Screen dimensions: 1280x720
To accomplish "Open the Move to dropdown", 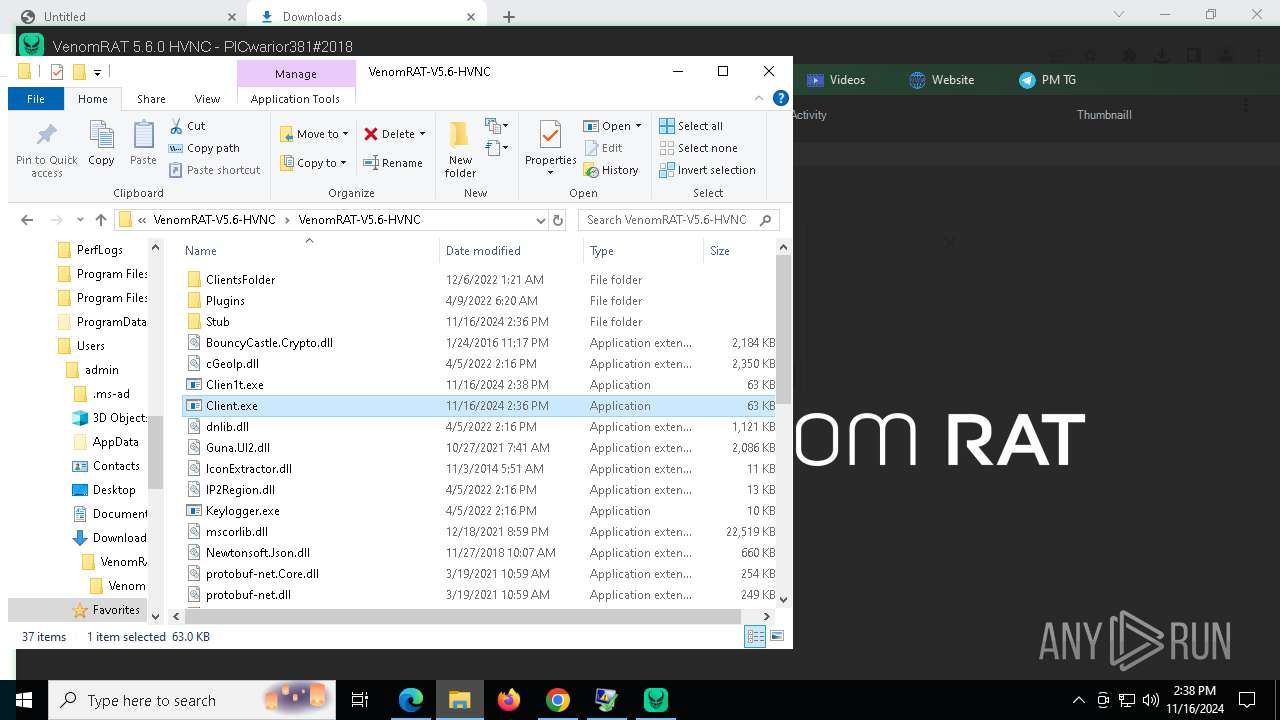I will (x=313, y=134).
